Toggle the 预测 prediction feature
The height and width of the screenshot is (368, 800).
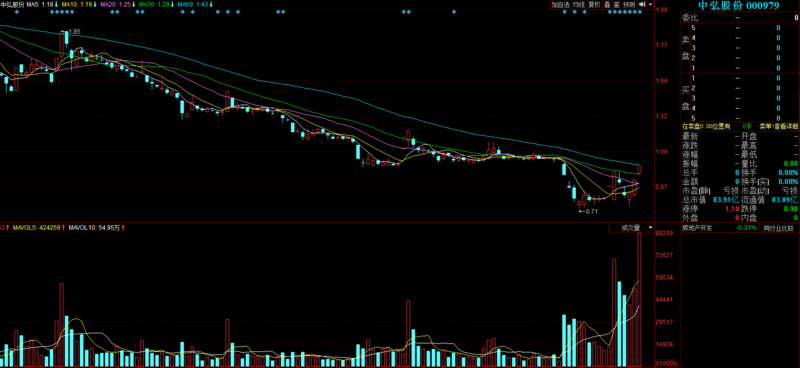click(x=629, y=4)
